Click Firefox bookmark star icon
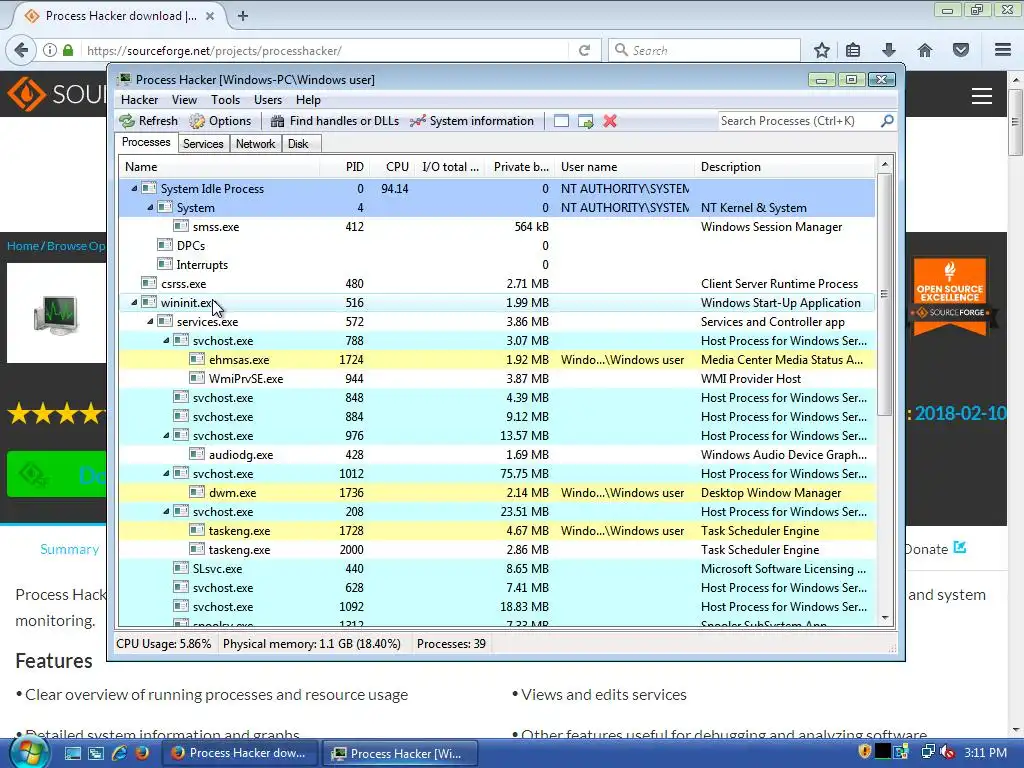 (x=822, y=50)
